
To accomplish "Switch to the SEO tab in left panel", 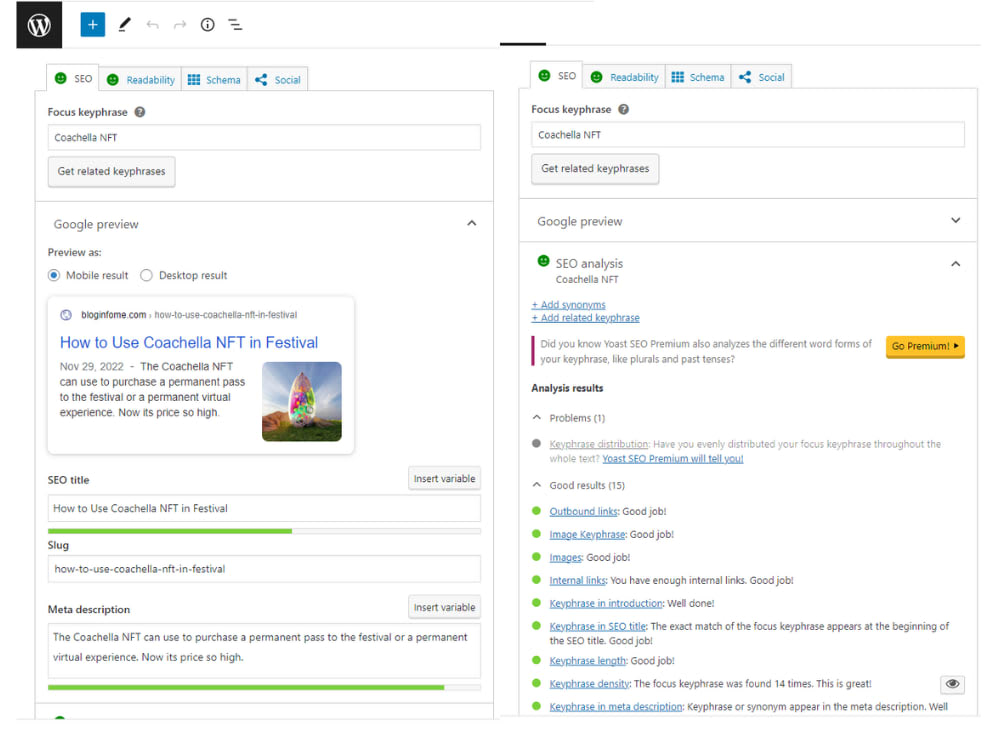I will pos(73,78).
